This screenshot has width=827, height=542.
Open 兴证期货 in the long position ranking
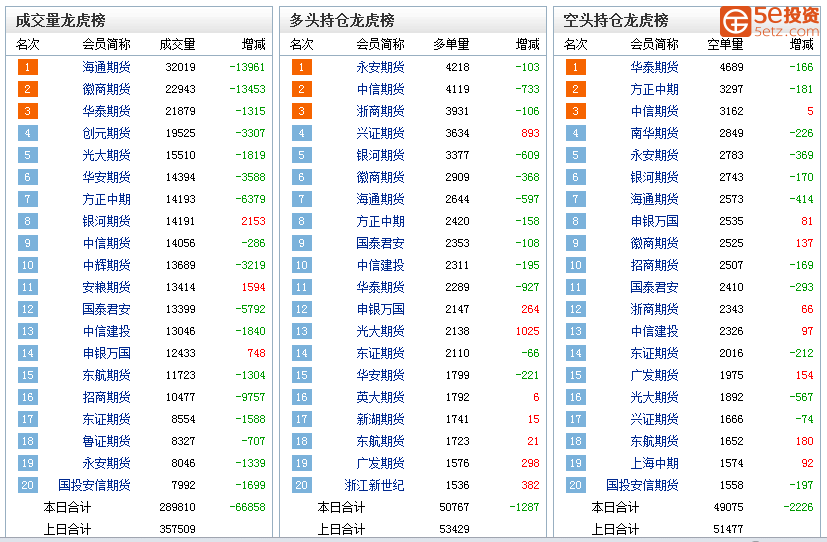coord(380,133)
